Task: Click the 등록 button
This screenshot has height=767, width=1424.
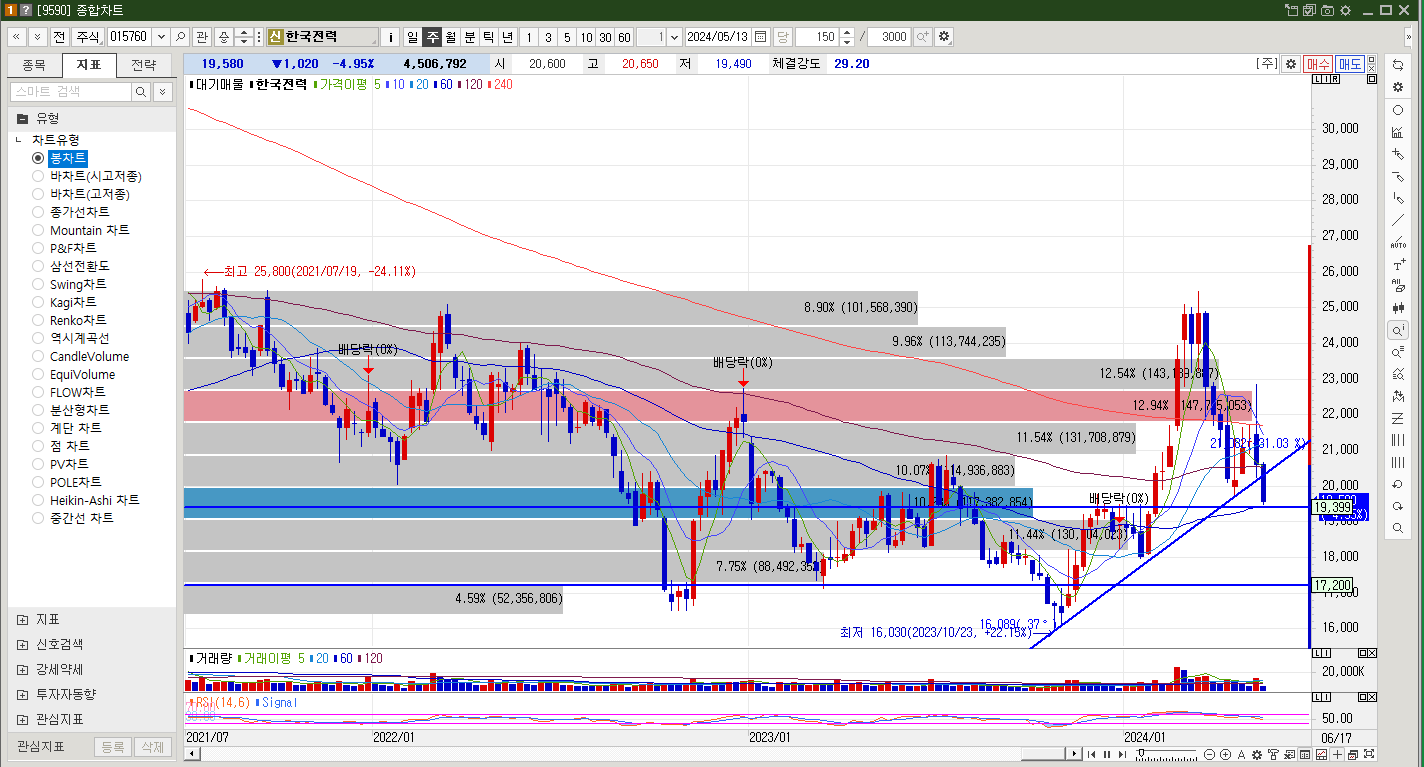Action: [113, 747]
